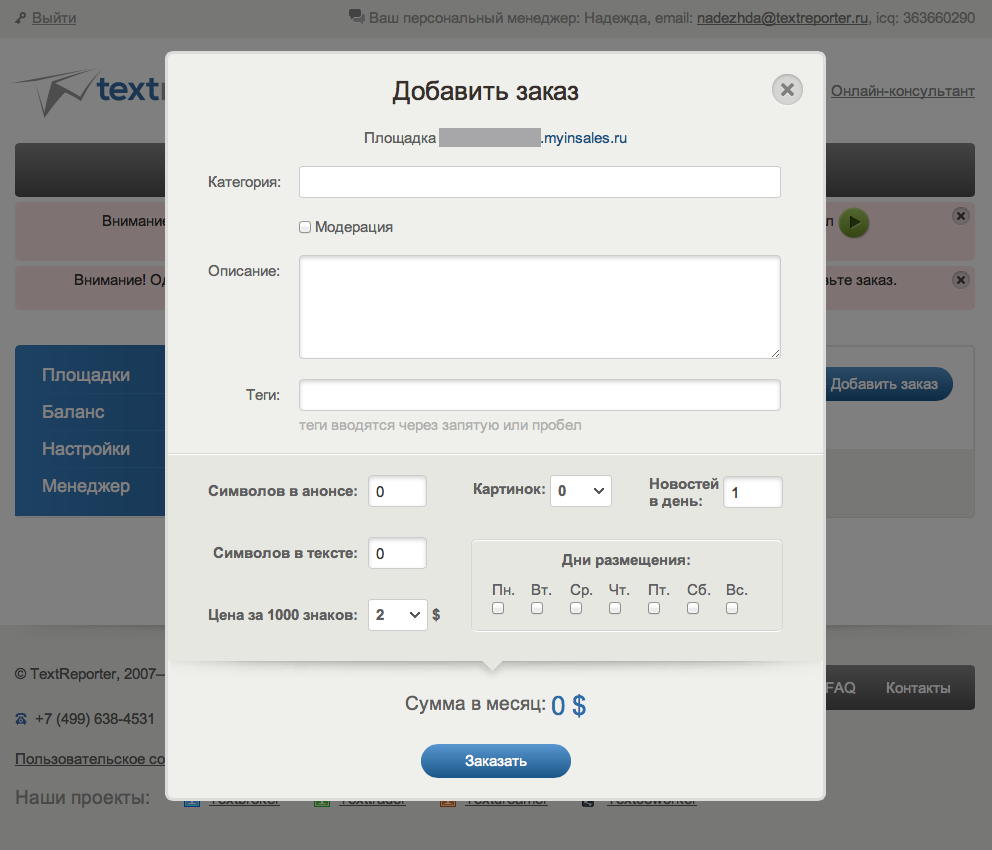Click the Категория input field
The image size is (992, 850).
point(540,182)
